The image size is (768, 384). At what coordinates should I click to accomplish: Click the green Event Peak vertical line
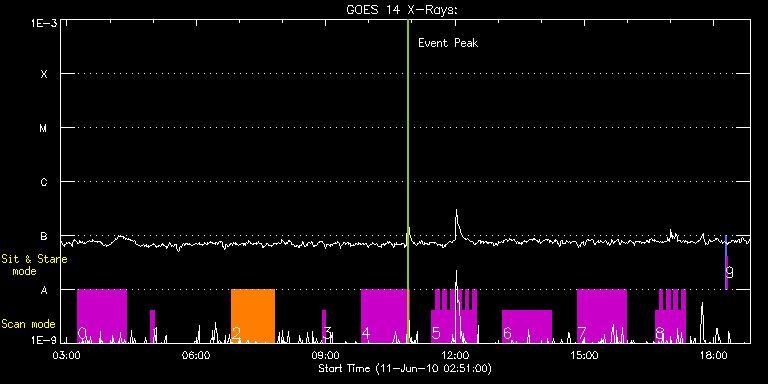(x=408, y=181)
